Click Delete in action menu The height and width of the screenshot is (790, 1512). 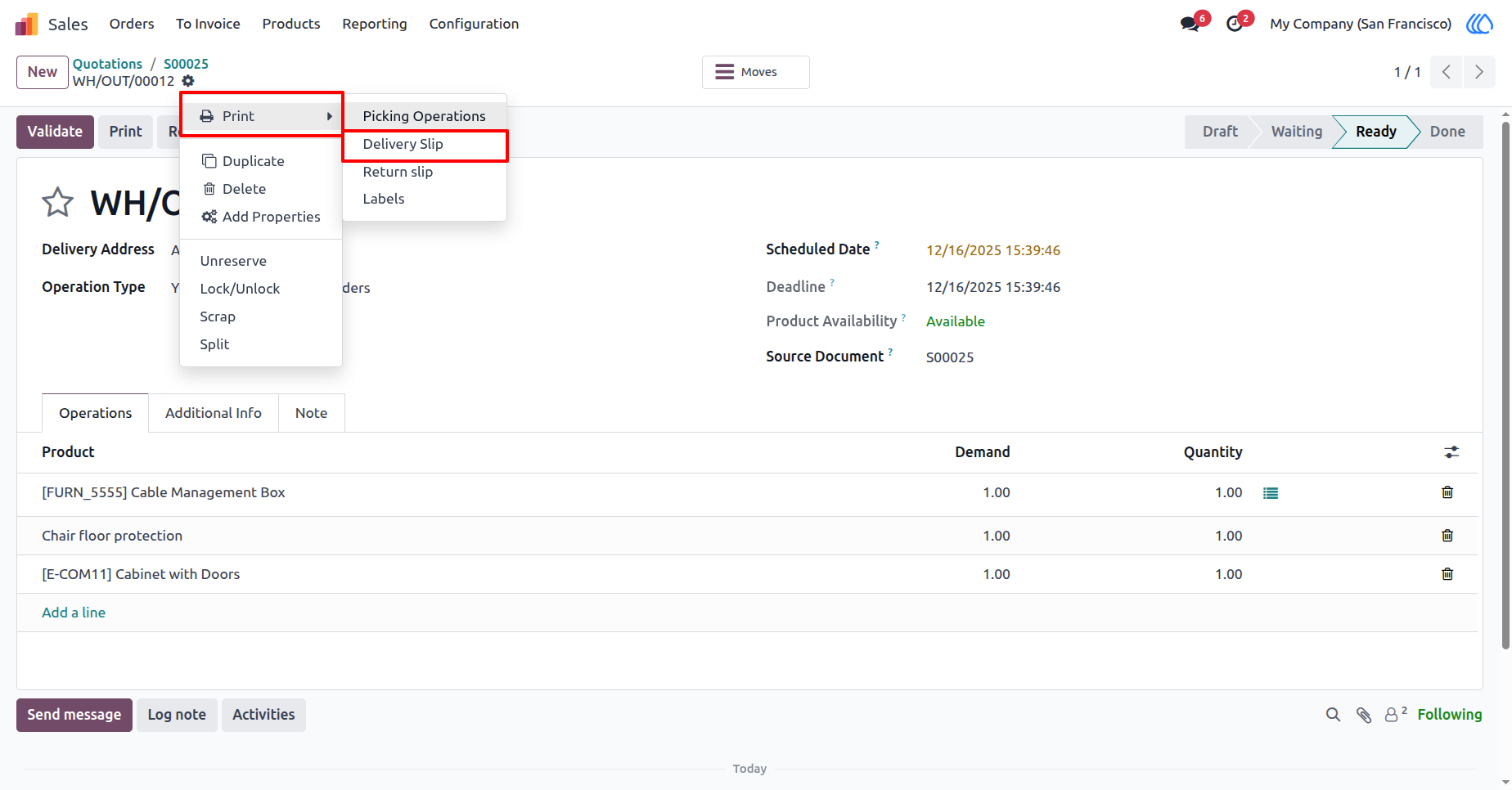[x=261, y=189]
